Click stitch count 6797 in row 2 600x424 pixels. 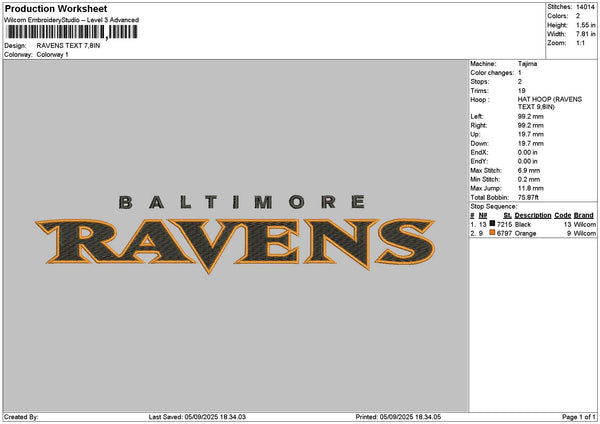coord(504,233)
